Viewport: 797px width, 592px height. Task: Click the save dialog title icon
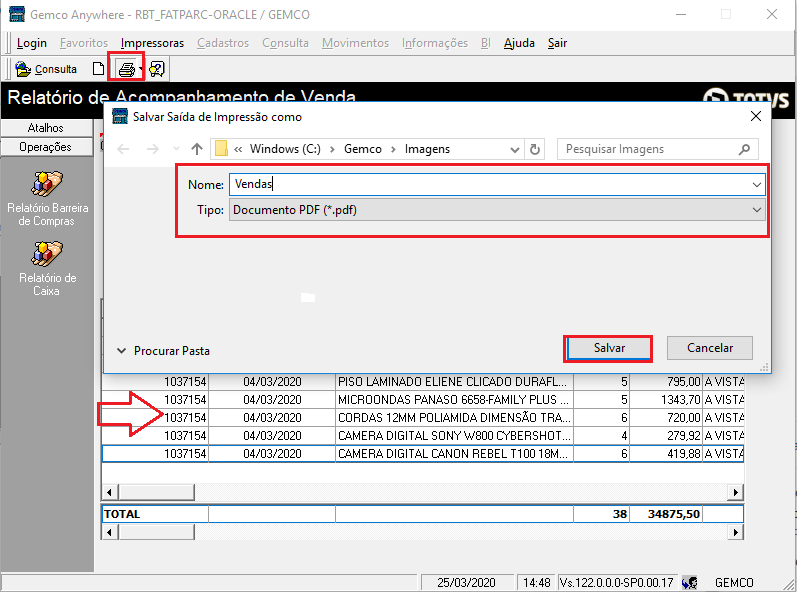click(x=120, y=116)
